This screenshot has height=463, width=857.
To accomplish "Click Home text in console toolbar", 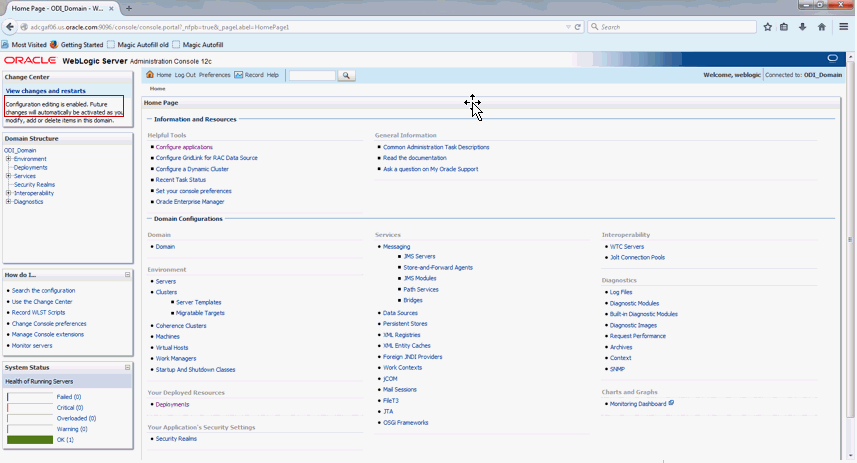I will click(164, 75).
